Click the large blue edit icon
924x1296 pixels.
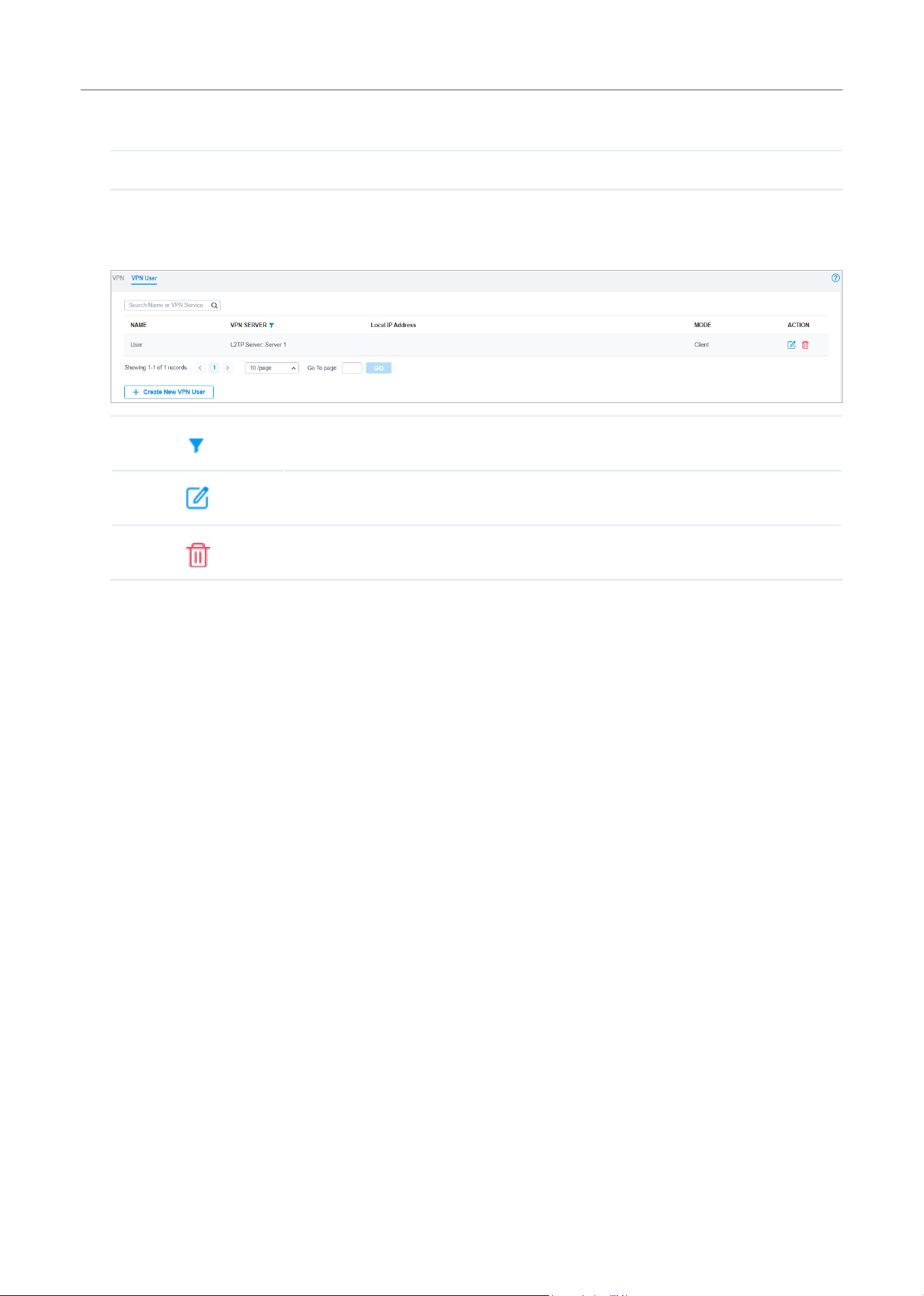(197, 498)
